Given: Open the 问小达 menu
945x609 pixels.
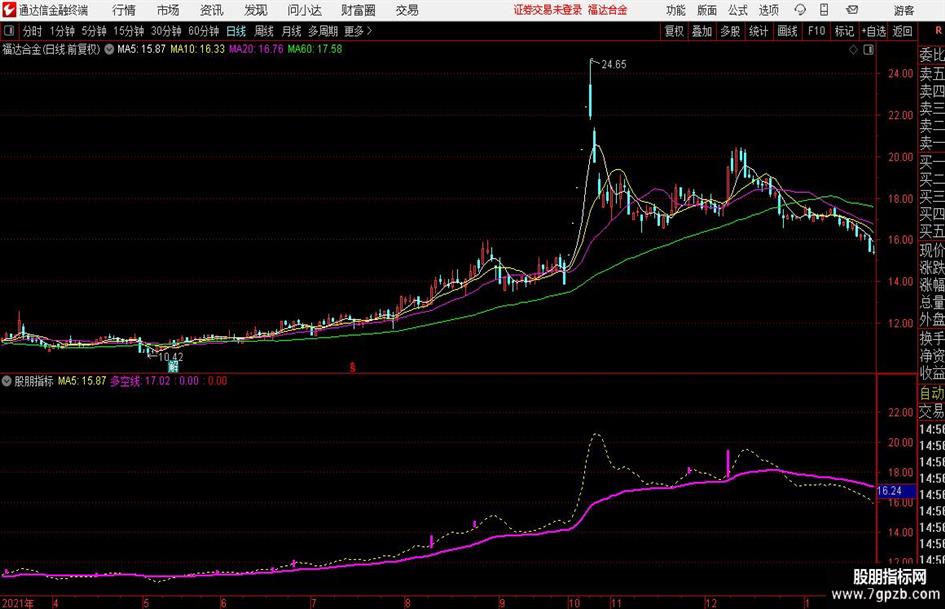Looking at the screenshot, I should pyautogui.click(x=304, y=10).
